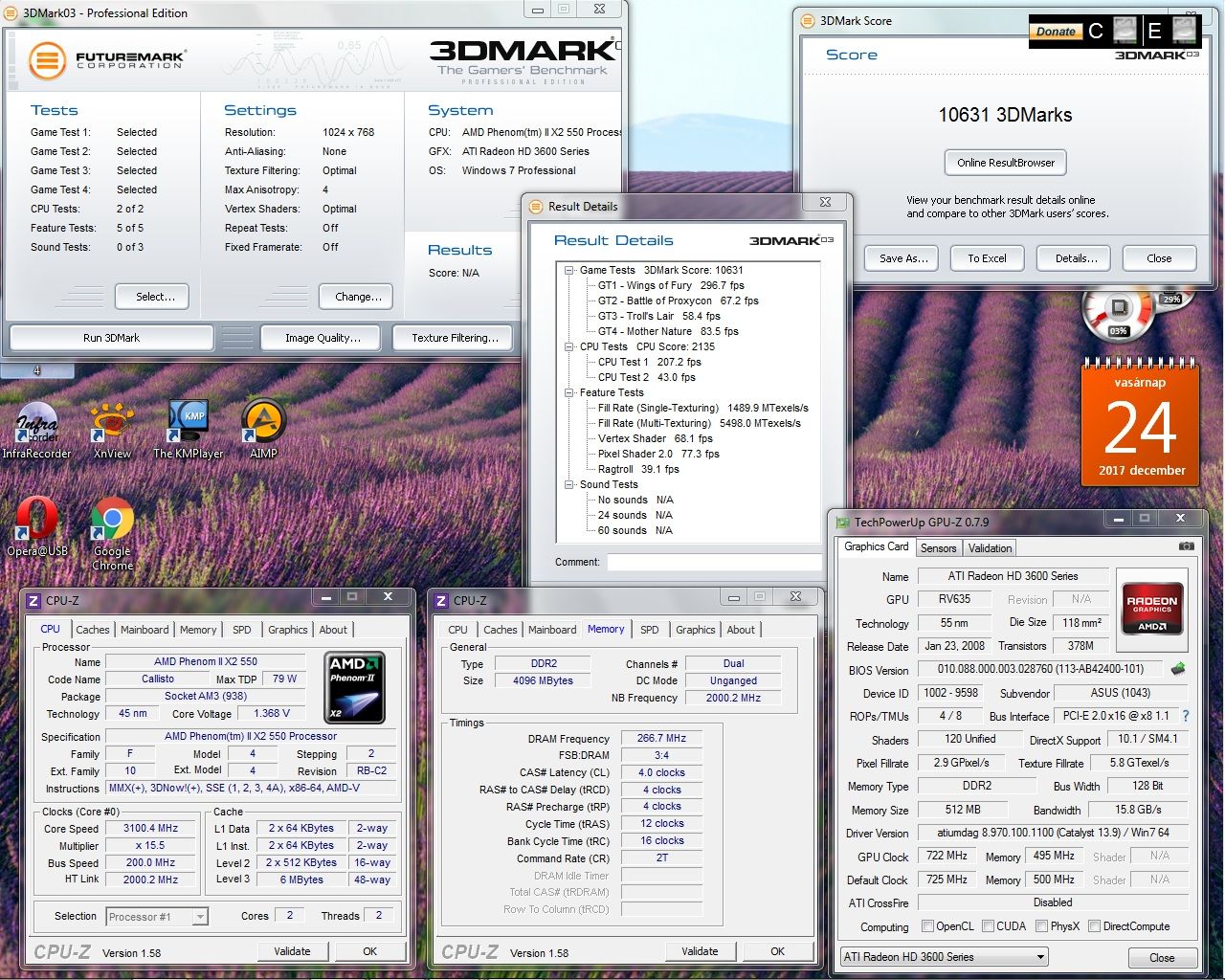1225x980 pixels.
Task: Open Opera@USB desktop shortcut
Action: click(x=36, y=527)
